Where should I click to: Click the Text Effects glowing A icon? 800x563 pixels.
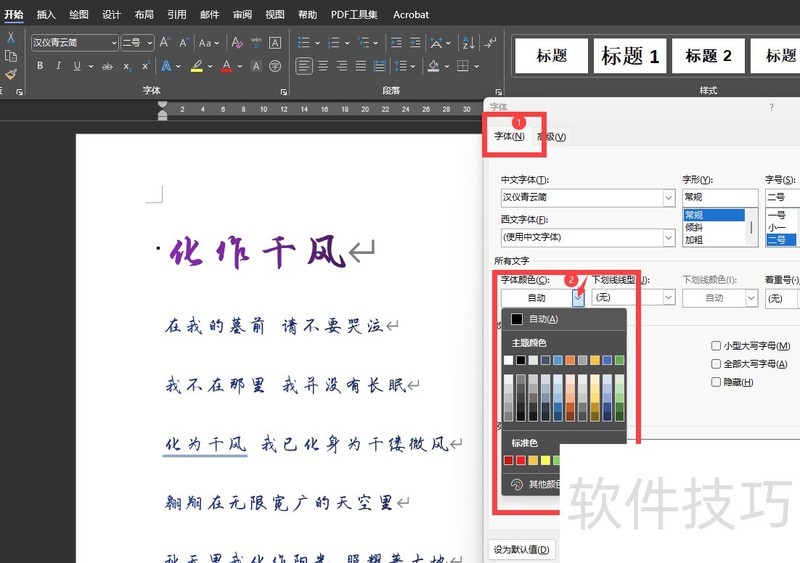click(x=166, y=66)
